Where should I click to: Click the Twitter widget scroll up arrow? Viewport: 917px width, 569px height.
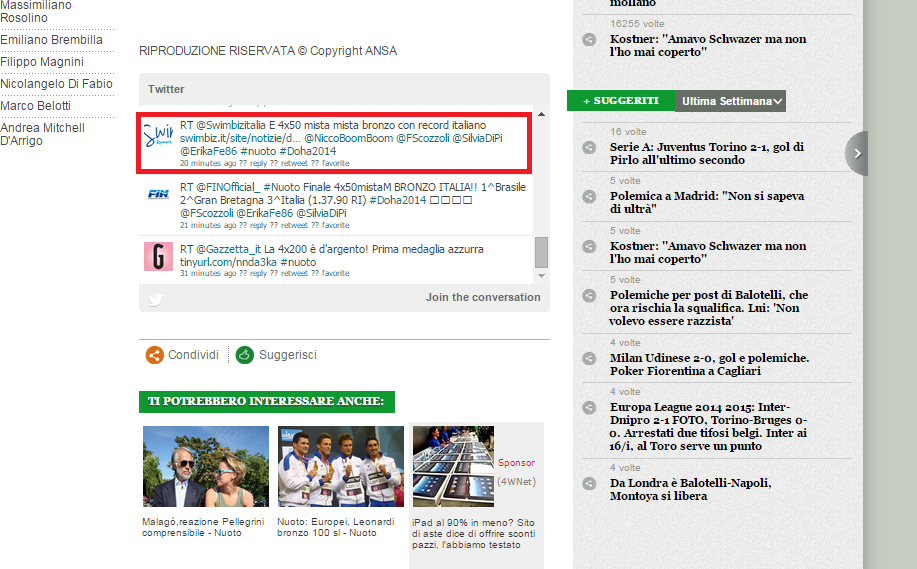point(542,114)
